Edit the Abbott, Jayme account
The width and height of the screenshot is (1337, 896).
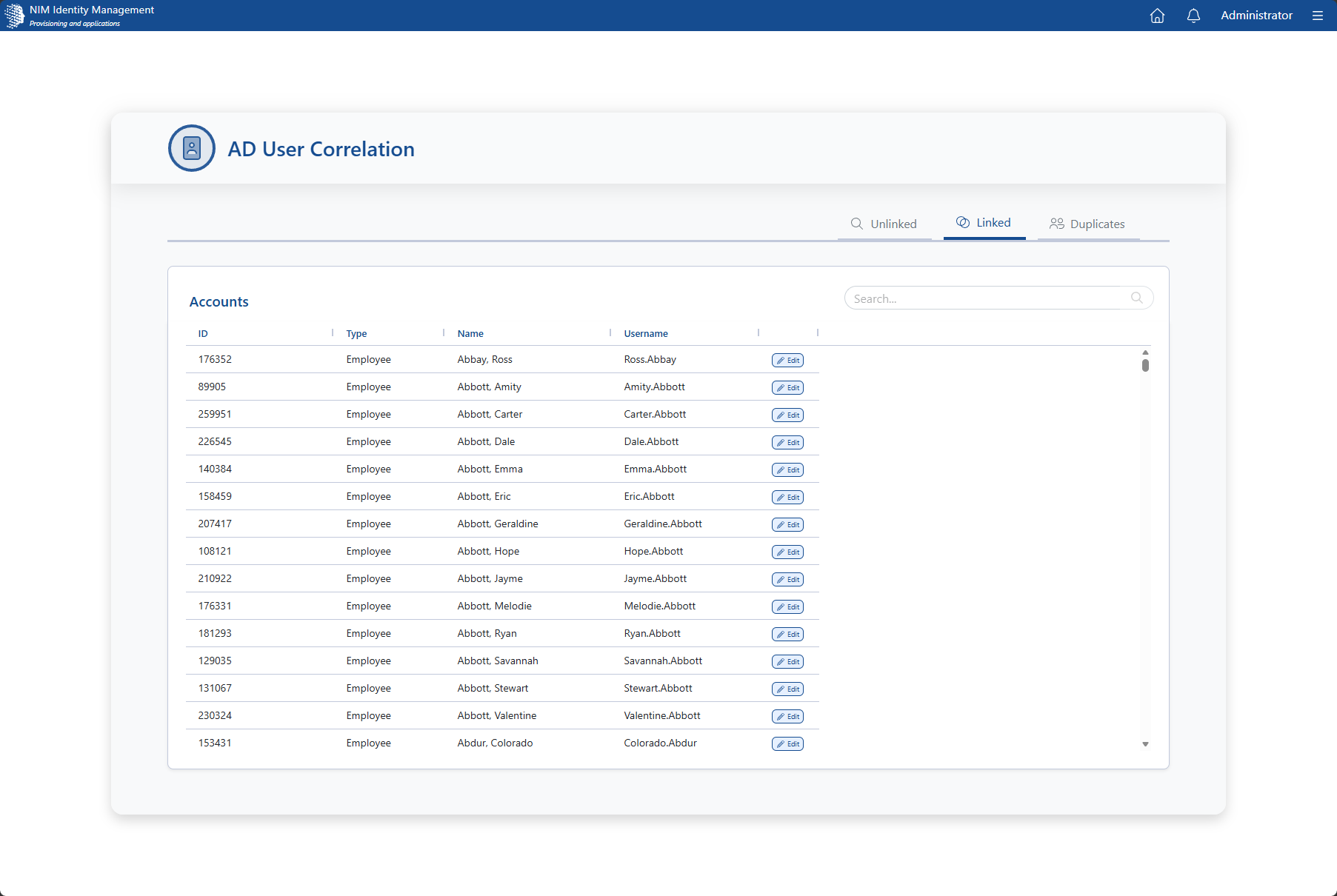[x=787, y=579]
